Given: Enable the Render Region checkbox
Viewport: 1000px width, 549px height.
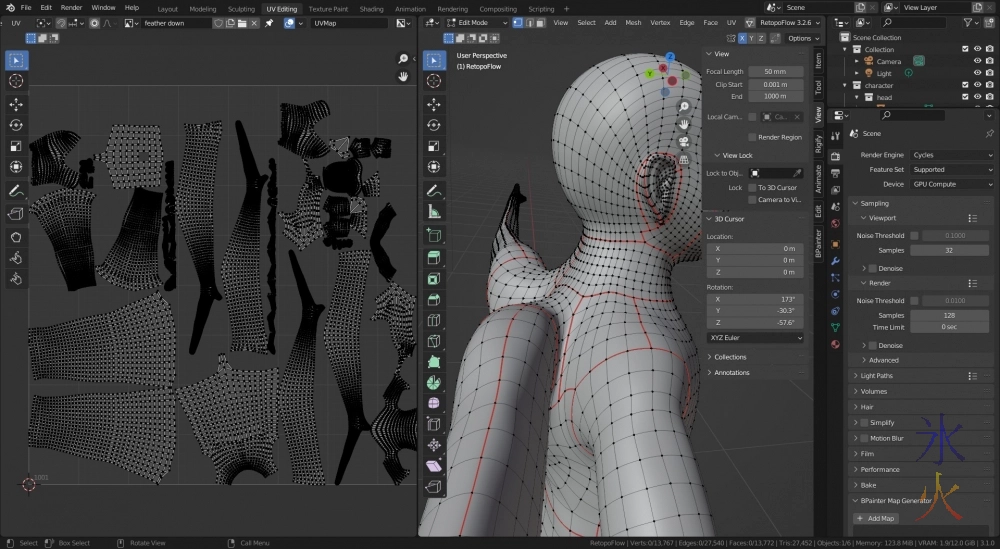Looking at the screenshot, I should click(753, 137).
